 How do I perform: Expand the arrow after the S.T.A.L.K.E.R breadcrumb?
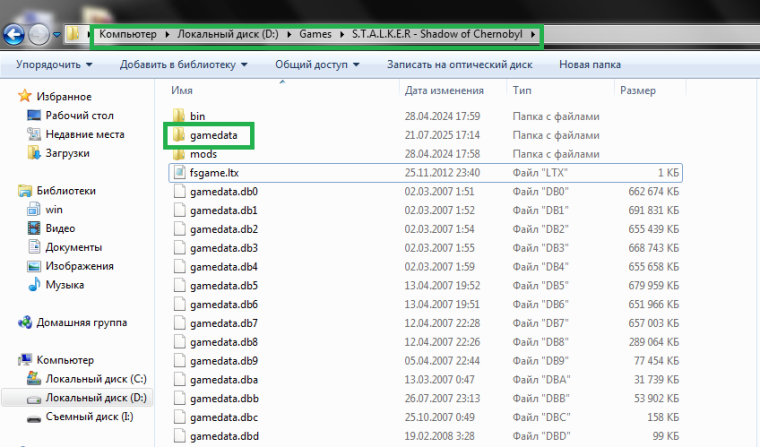[533, 34]
